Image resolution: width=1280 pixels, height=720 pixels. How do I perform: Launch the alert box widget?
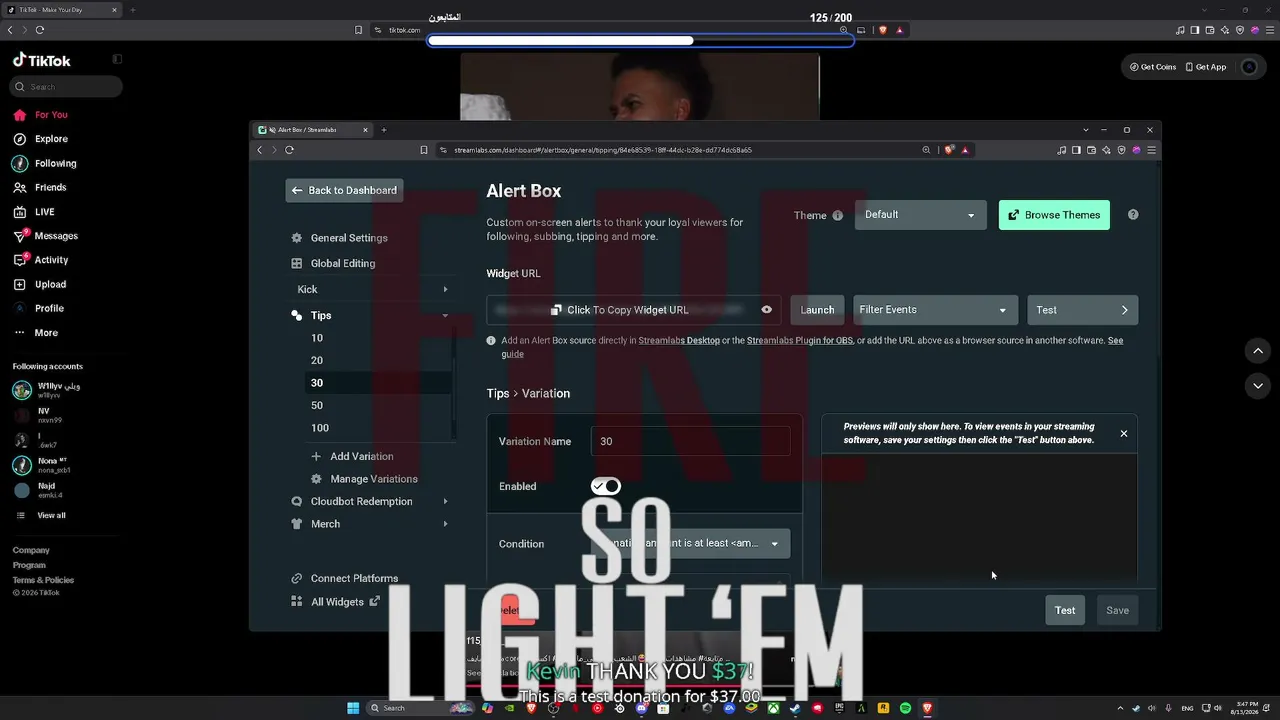(817, 310)
